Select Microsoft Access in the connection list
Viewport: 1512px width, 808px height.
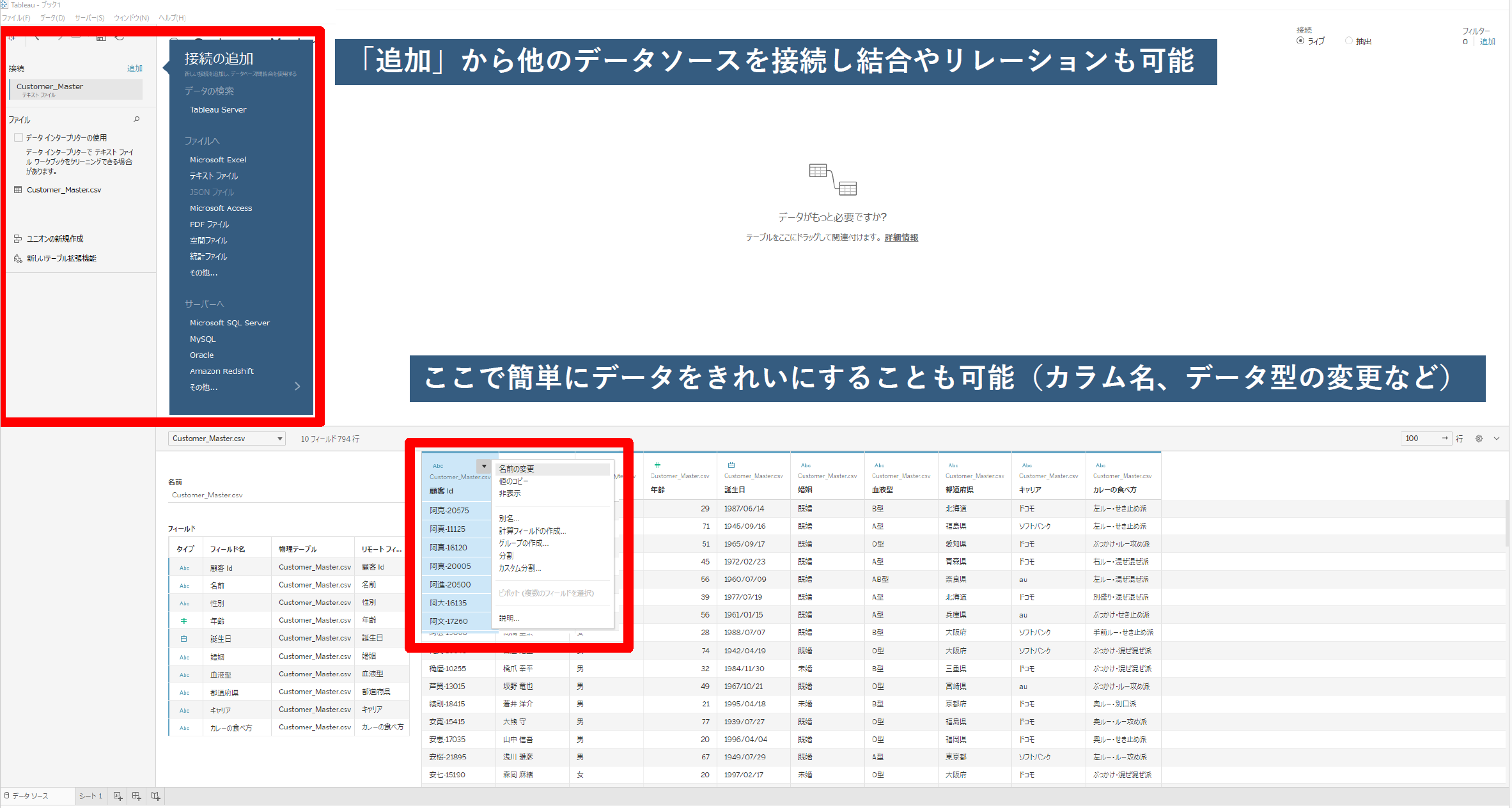point(221,208)
